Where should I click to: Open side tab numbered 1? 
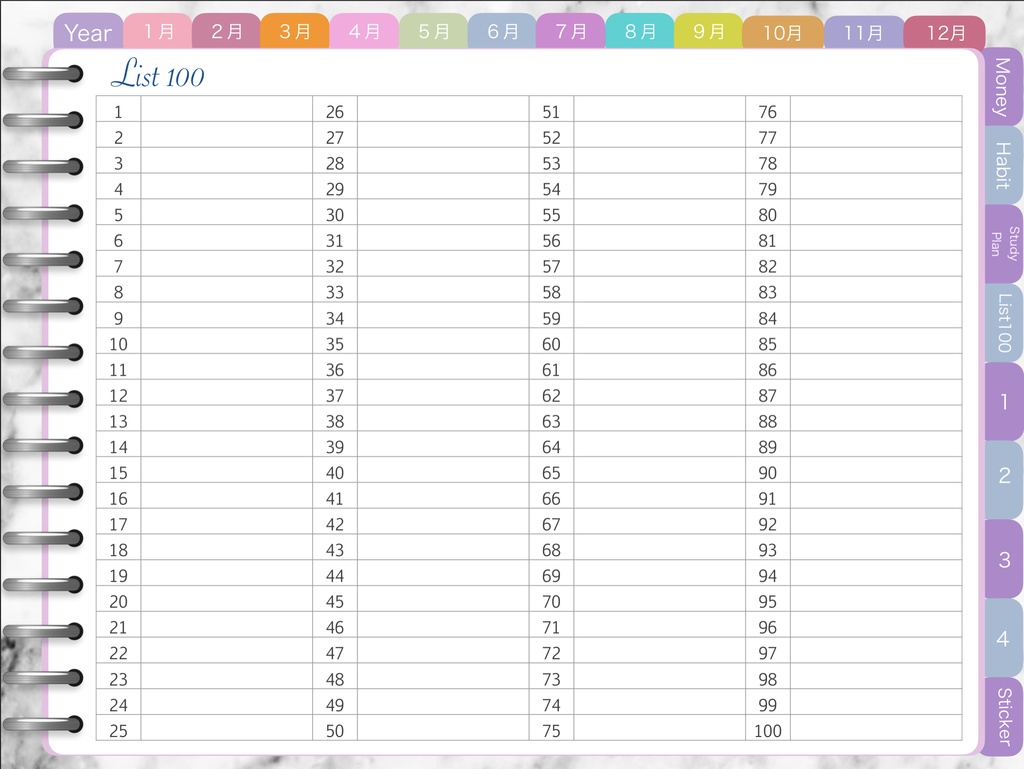coord(1002,401)
